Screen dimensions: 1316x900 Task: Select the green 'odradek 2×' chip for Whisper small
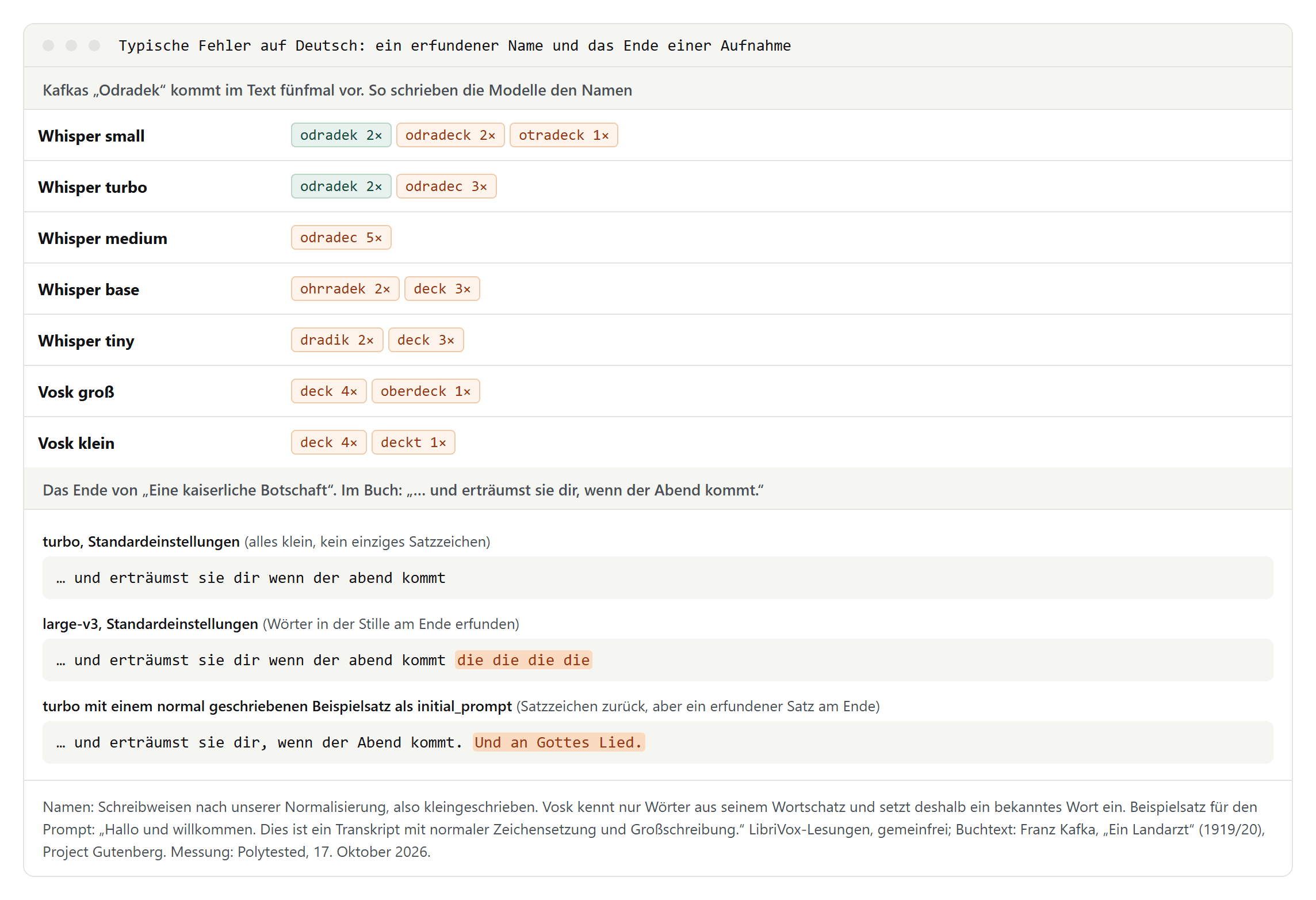(x=341, y=135)
